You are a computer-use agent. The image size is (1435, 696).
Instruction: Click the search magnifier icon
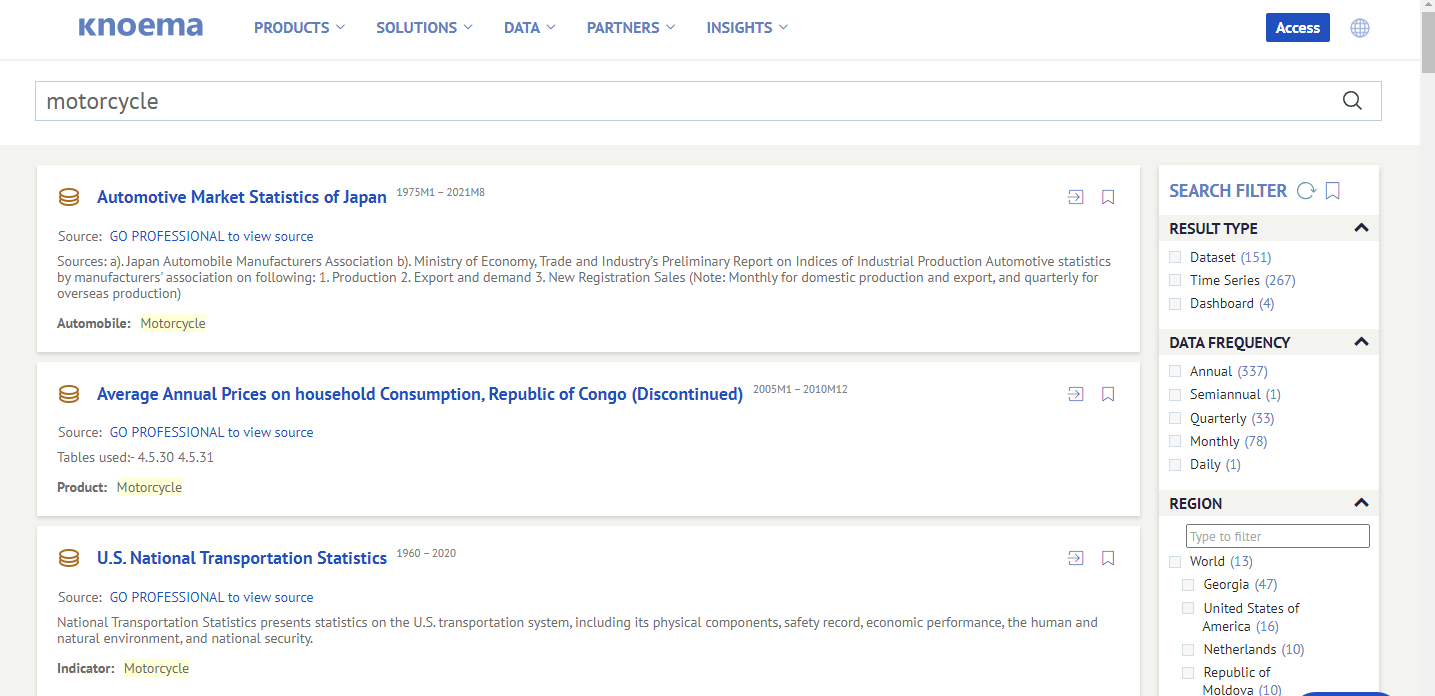(1352, 100)
